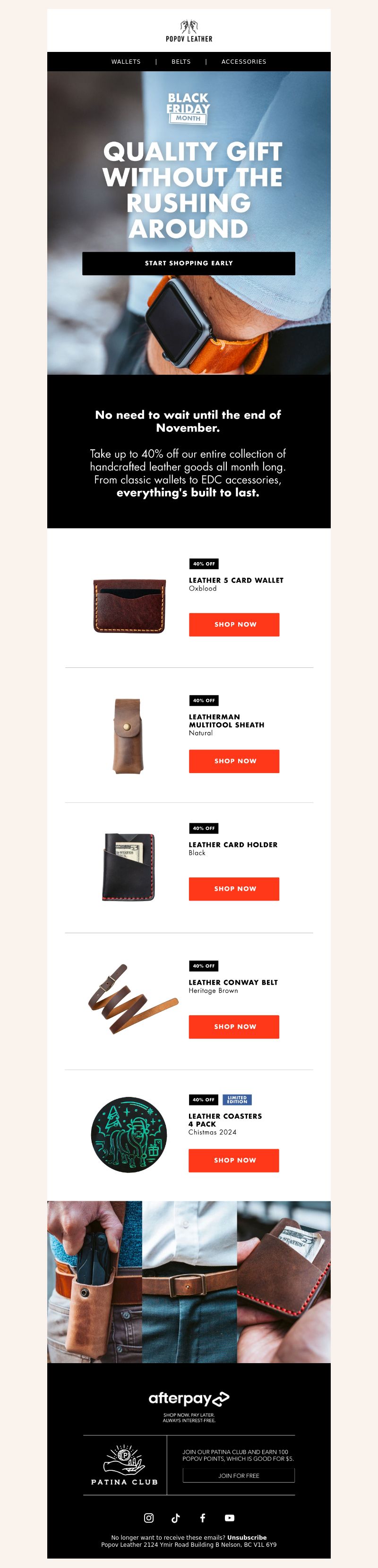This screenshot has height=1568, width=378.
Task: Open the YouTube icon in the footer
Action: click(229, 1517)
